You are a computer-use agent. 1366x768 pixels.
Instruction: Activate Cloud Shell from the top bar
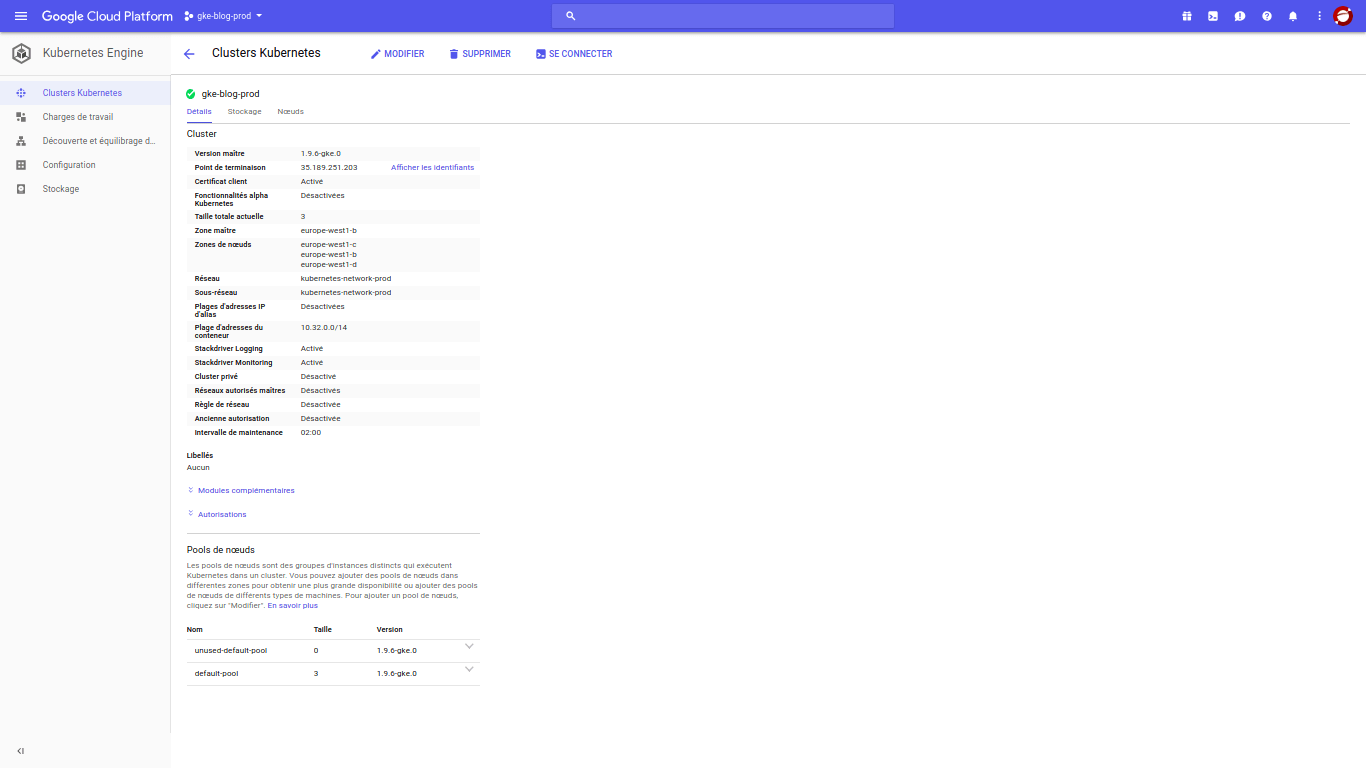click(x=1213, y=16)
